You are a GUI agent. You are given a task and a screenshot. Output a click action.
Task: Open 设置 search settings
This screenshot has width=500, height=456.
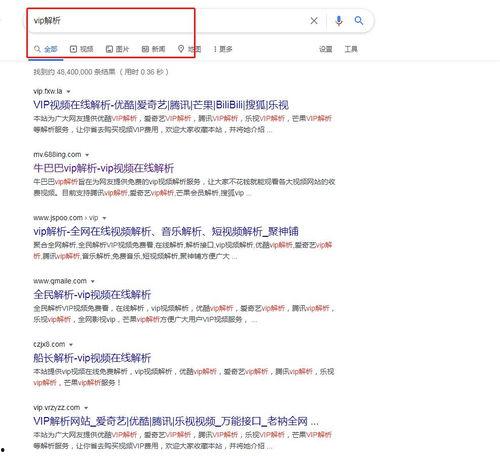(x=325, y=49)
